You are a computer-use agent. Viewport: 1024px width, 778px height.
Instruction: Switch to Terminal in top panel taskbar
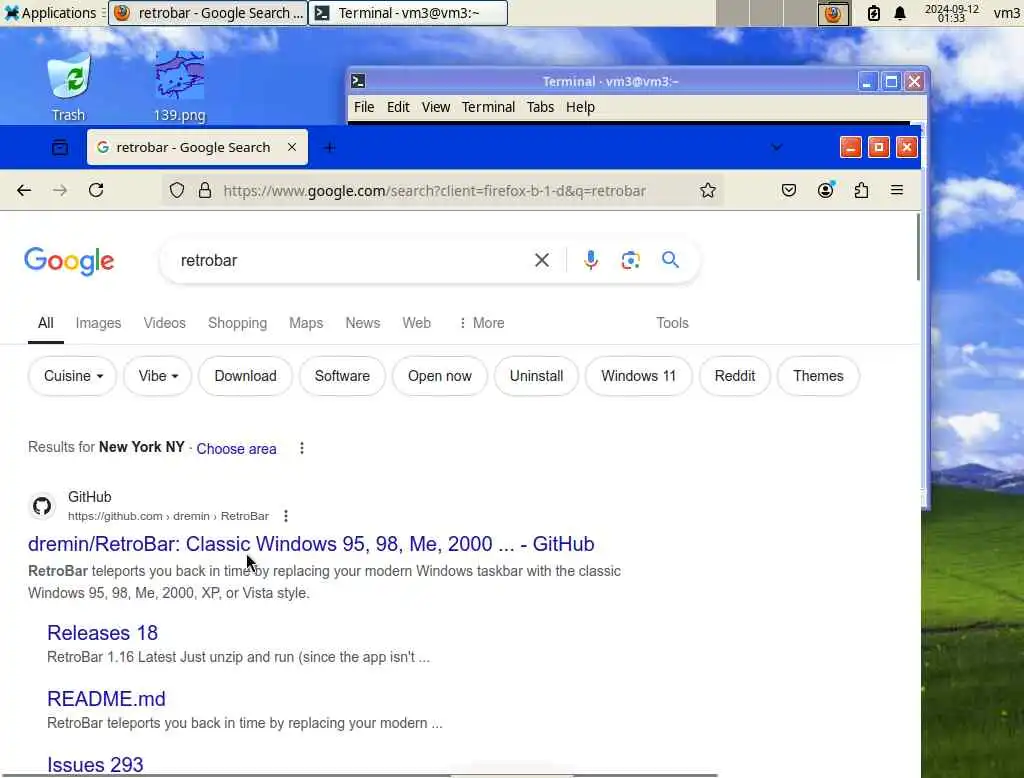tap(408, 13)
